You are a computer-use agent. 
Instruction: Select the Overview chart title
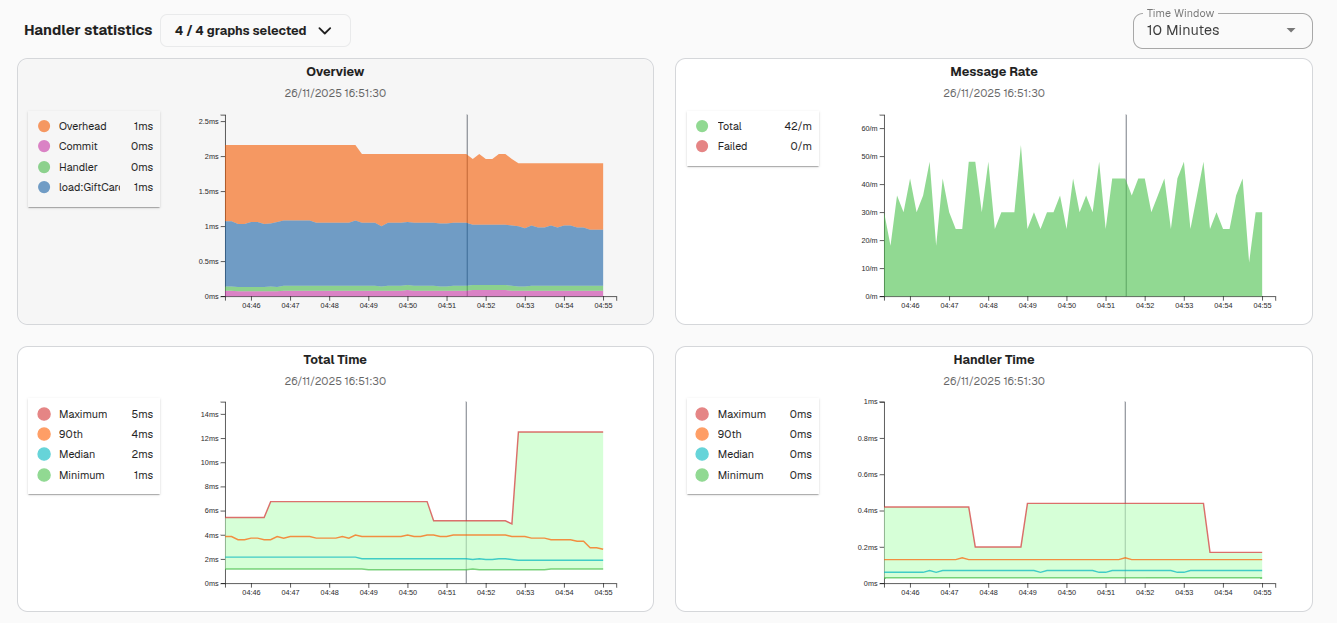coord(335,71)
